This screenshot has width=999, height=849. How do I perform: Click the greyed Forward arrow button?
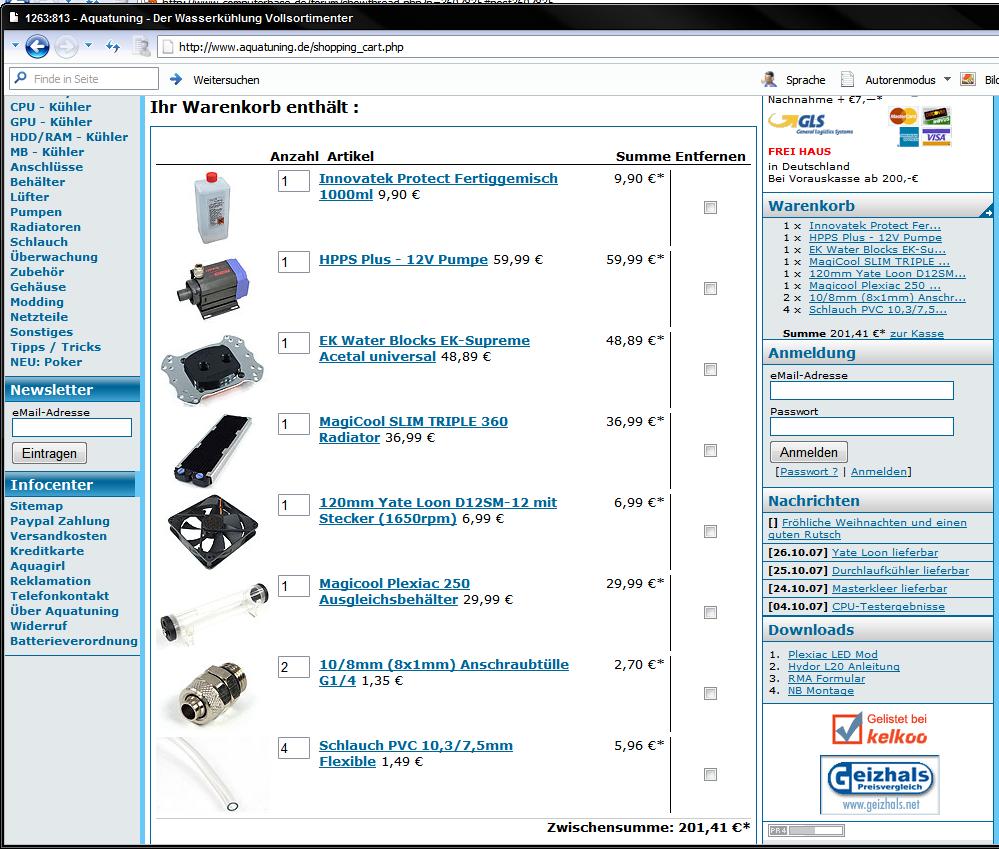click(x=66, y=46)
